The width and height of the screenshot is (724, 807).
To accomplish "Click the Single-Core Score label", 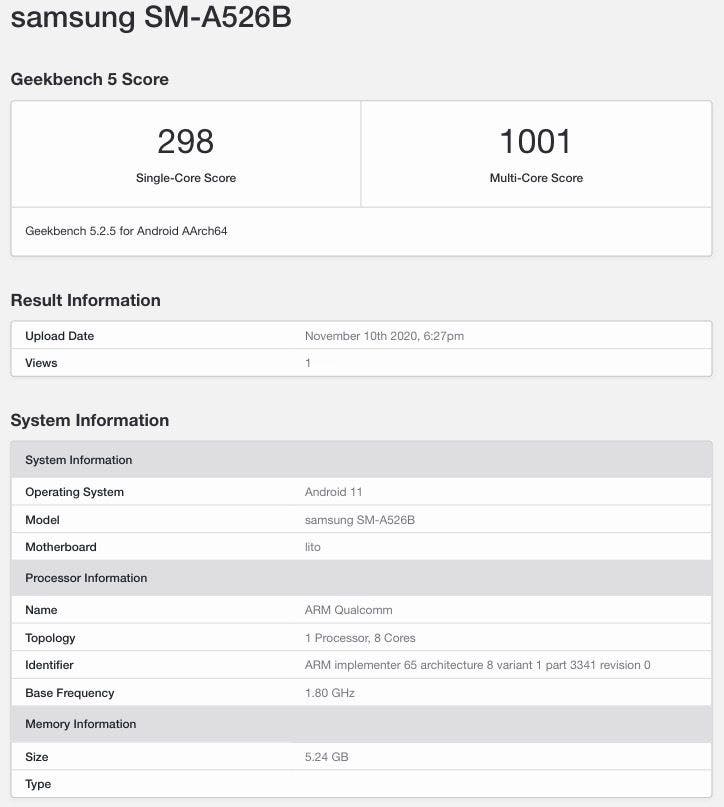I will pyautogui.click(x=186, y=178).
